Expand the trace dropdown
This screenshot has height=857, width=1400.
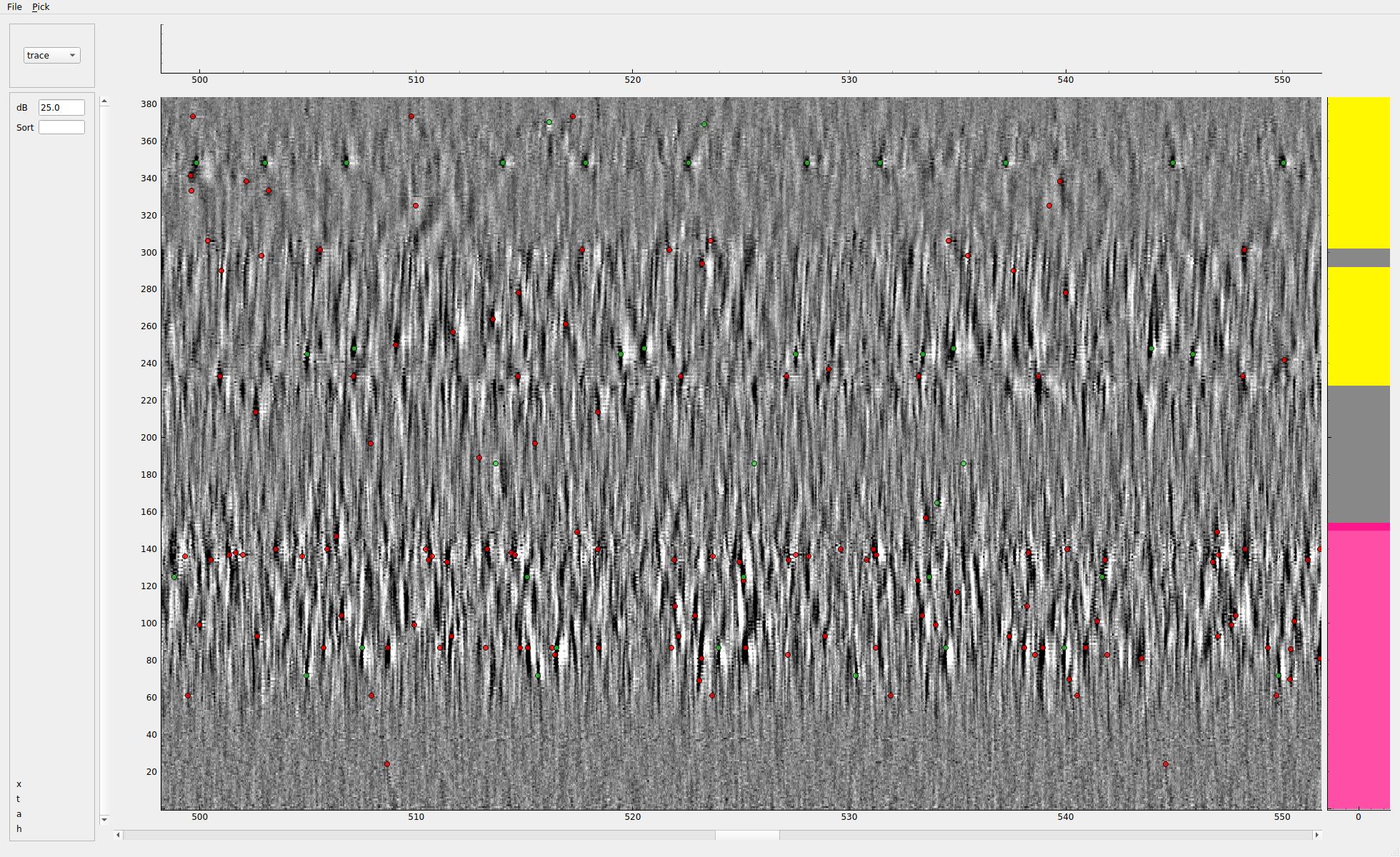[51, 55]
